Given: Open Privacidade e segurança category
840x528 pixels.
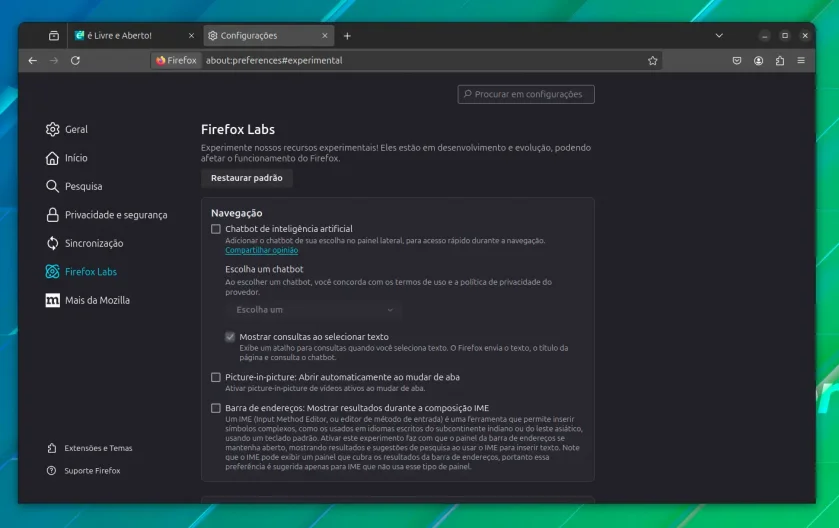Looking at the screenshot, I should point(107,215).
